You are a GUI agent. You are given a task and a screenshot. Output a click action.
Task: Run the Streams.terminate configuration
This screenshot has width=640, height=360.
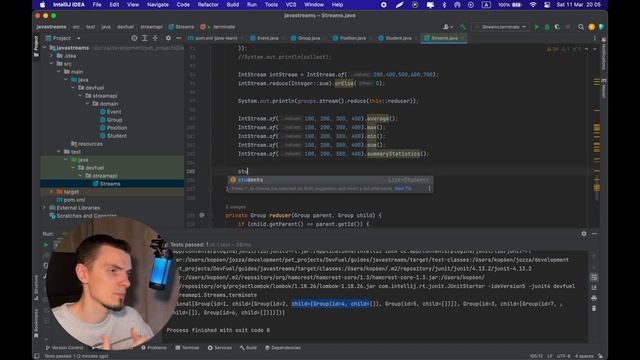(536, 27)
